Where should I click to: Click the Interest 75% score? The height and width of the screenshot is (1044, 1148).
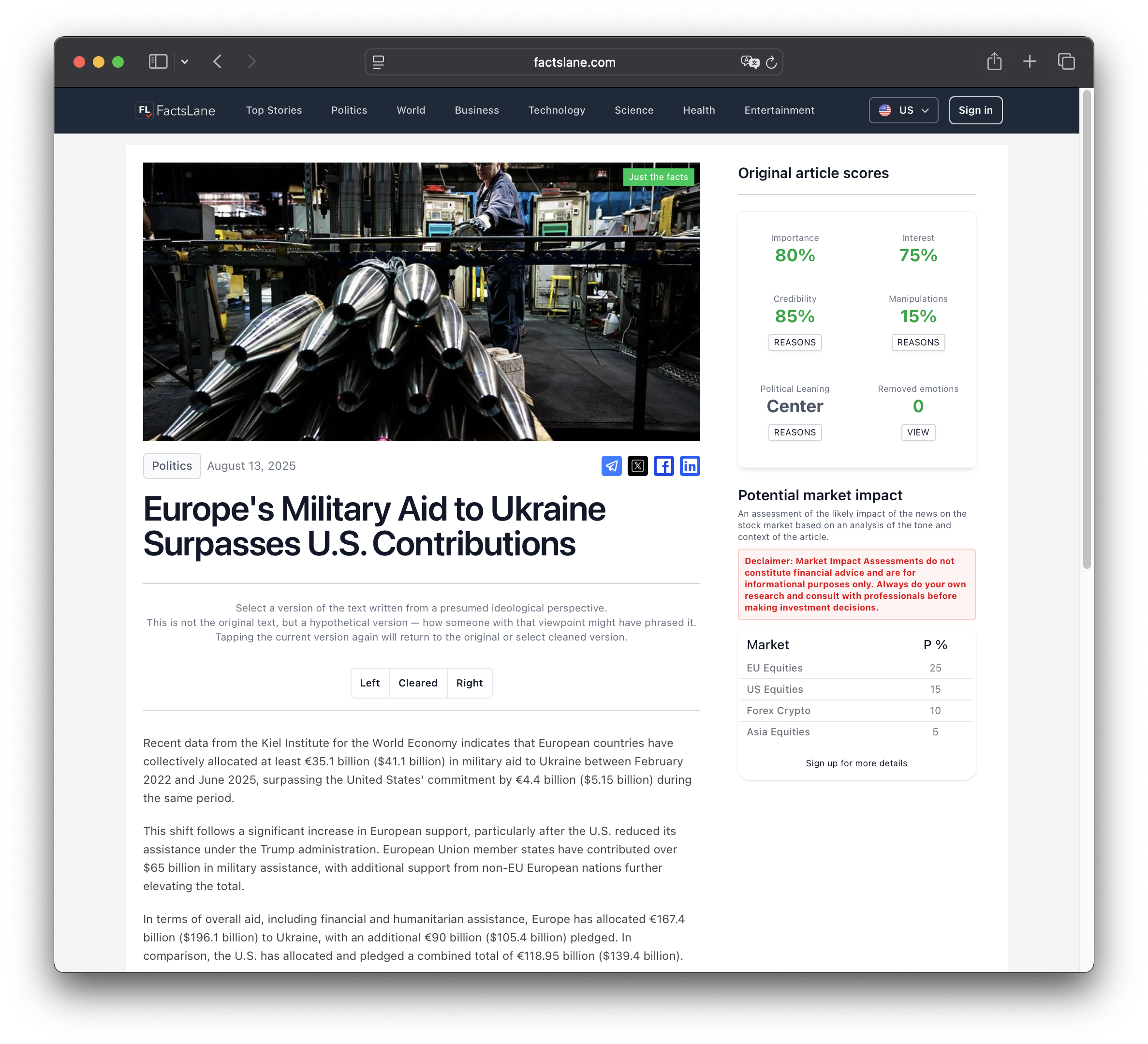[918, 255]
